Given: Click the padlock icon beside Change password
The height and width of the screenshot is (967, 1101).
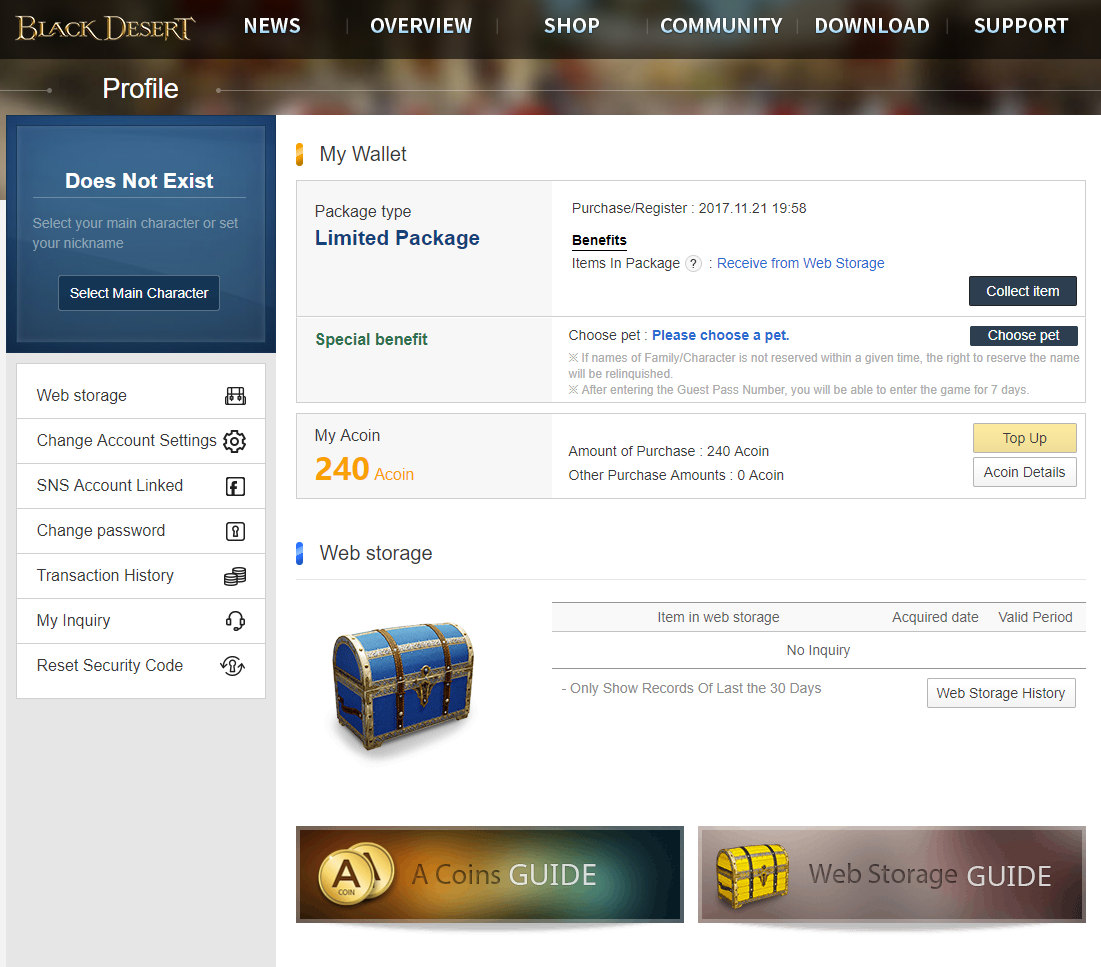Looking at the screenshot, I should [235, 532].
